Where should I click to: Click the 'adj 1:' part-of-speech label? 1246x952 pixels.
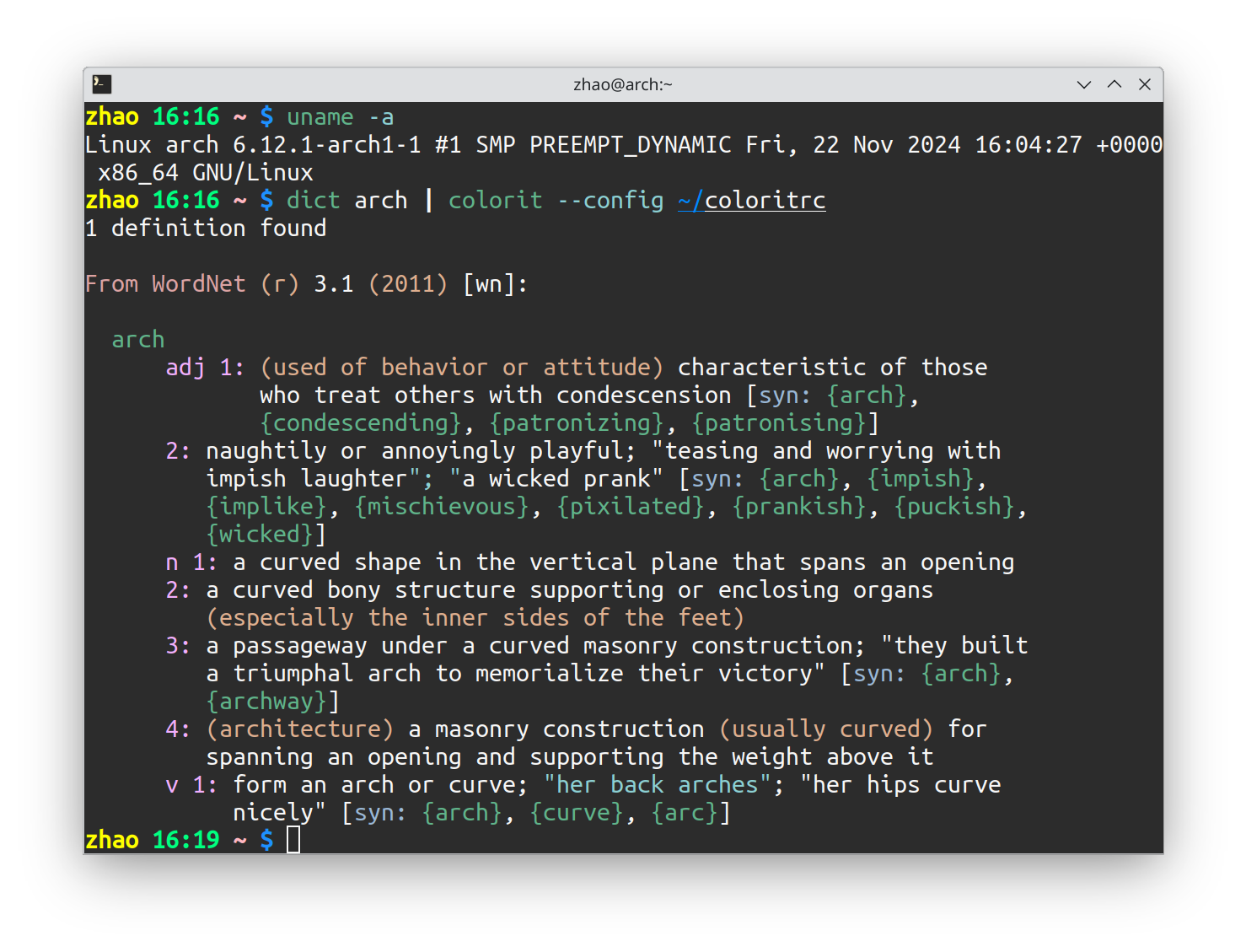pyautogui.click(x=205, y=367)
